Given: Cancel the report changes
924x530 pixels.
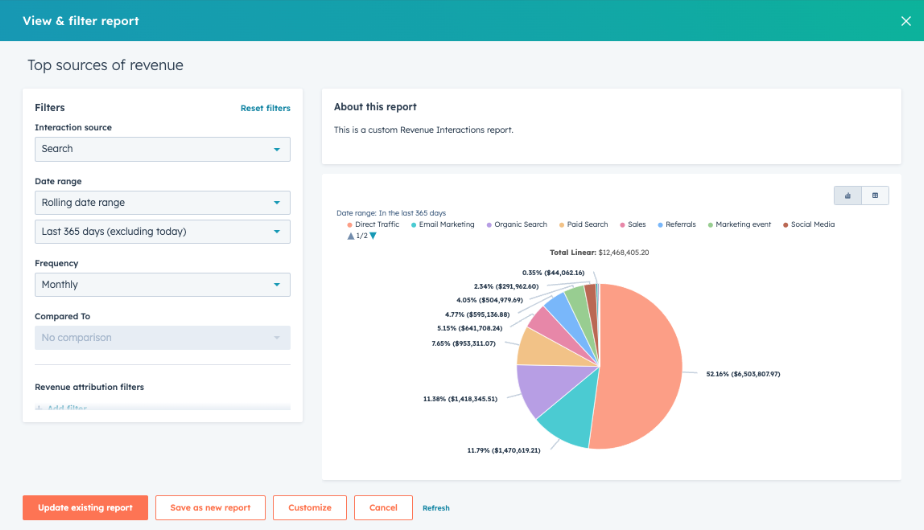Looking at the screenshot, I should (x=383, y=508).
